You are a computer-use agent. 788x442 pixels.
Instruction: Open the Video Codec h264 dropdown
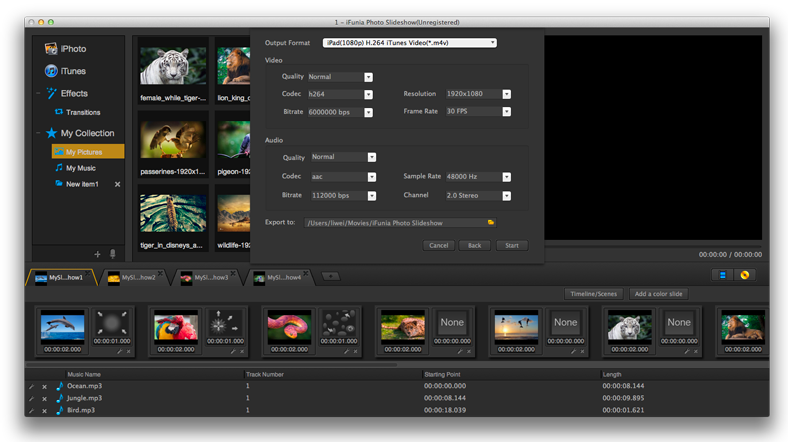(x=368, y=94)
